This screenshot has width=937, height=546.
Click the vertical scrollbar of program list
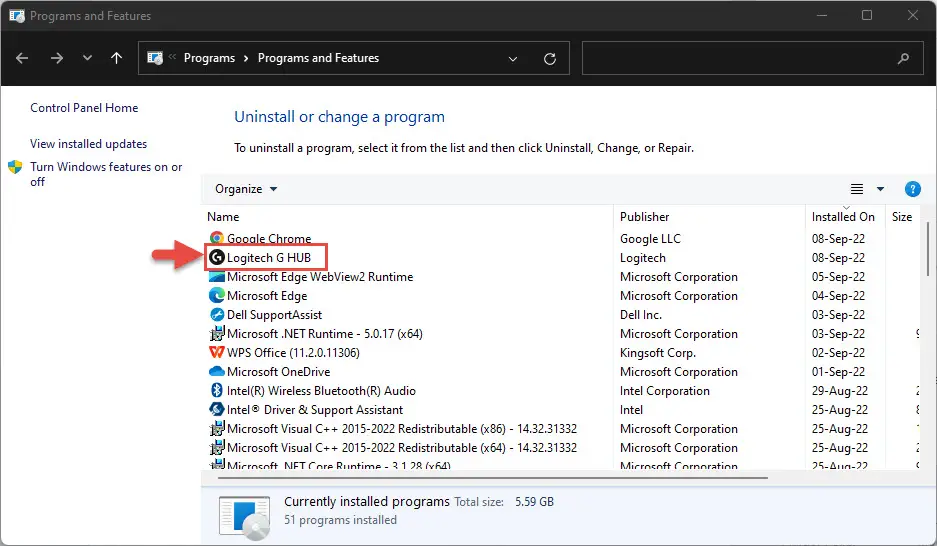tap(927, 251)
